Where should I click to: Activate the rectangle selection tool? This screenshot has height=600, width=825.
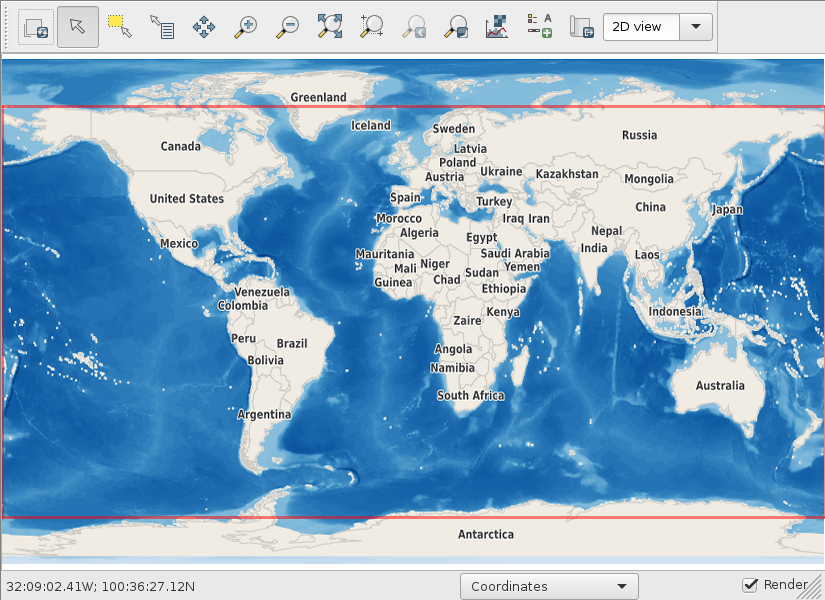click(120, 27)
